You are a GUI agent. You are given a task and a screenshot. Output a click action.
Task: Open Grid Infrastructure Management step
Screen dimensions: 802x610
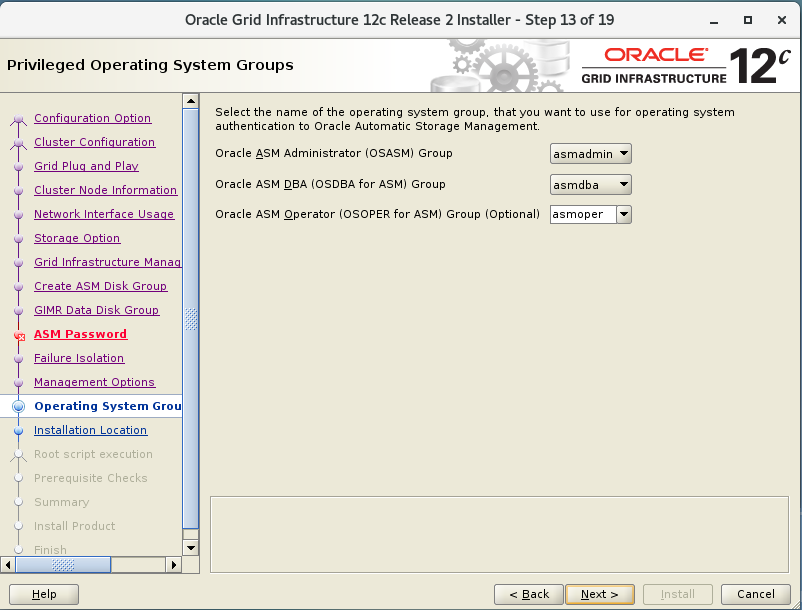[x=107, y=262]
